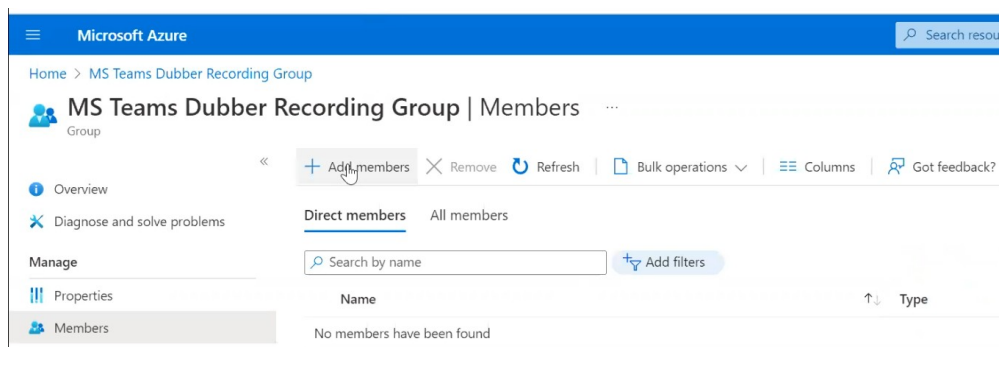Collapse the sidebar with double chevron

[264, 161]
